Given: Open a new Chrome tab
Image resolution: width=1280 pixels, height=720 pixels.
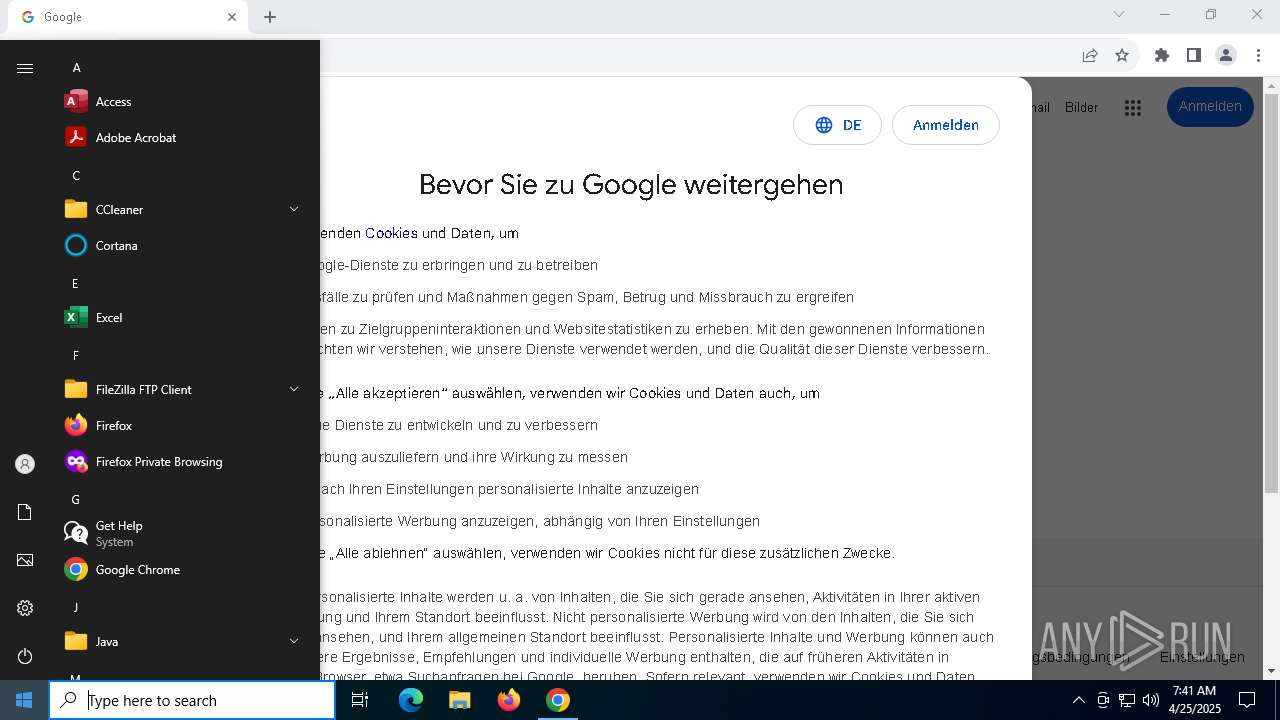Looking at the screenshot, I should (270, 17).
